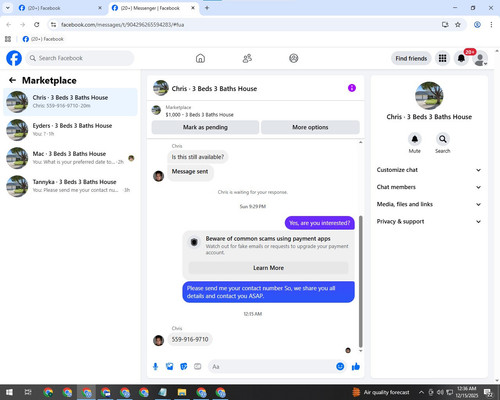Viewport: 500px width, 400px height.
Task: Click the 'Is this still available?' message
Action: tap(198, 157)
